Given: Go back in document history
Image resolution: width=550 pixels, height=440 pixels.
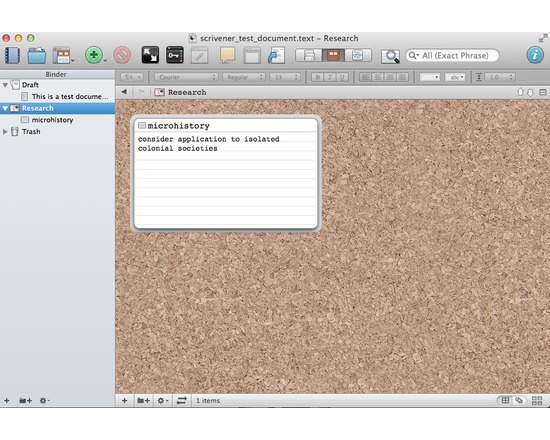Looking at the screenshot, I should (124, 92).
